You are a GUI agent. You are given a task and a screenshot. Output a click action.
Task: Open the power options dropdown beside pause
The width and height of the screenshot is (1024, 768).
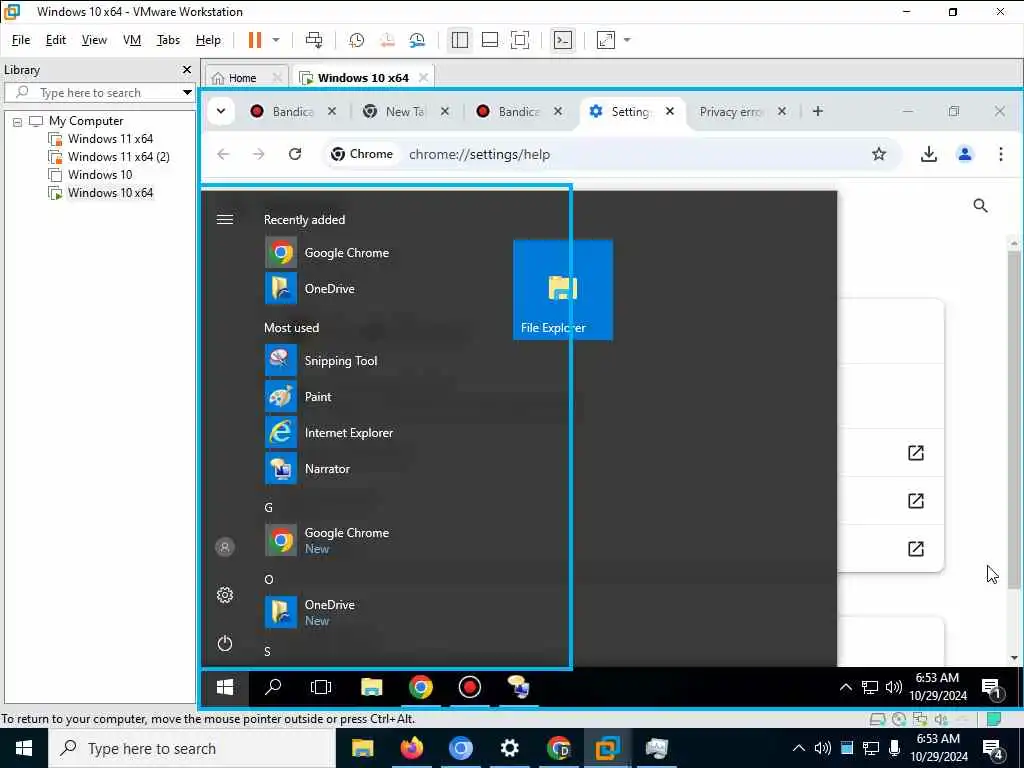[276, 40]
